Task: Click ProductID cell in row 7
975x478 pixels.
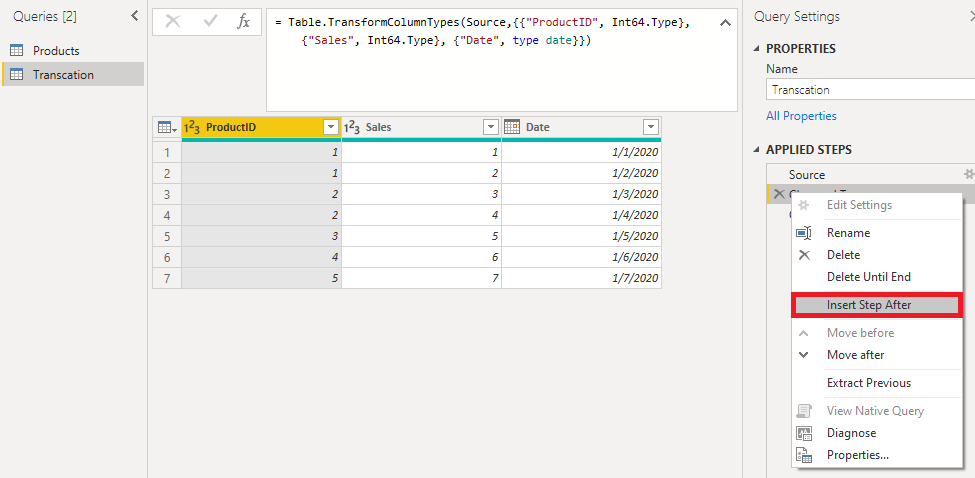Action: [262, 278]
